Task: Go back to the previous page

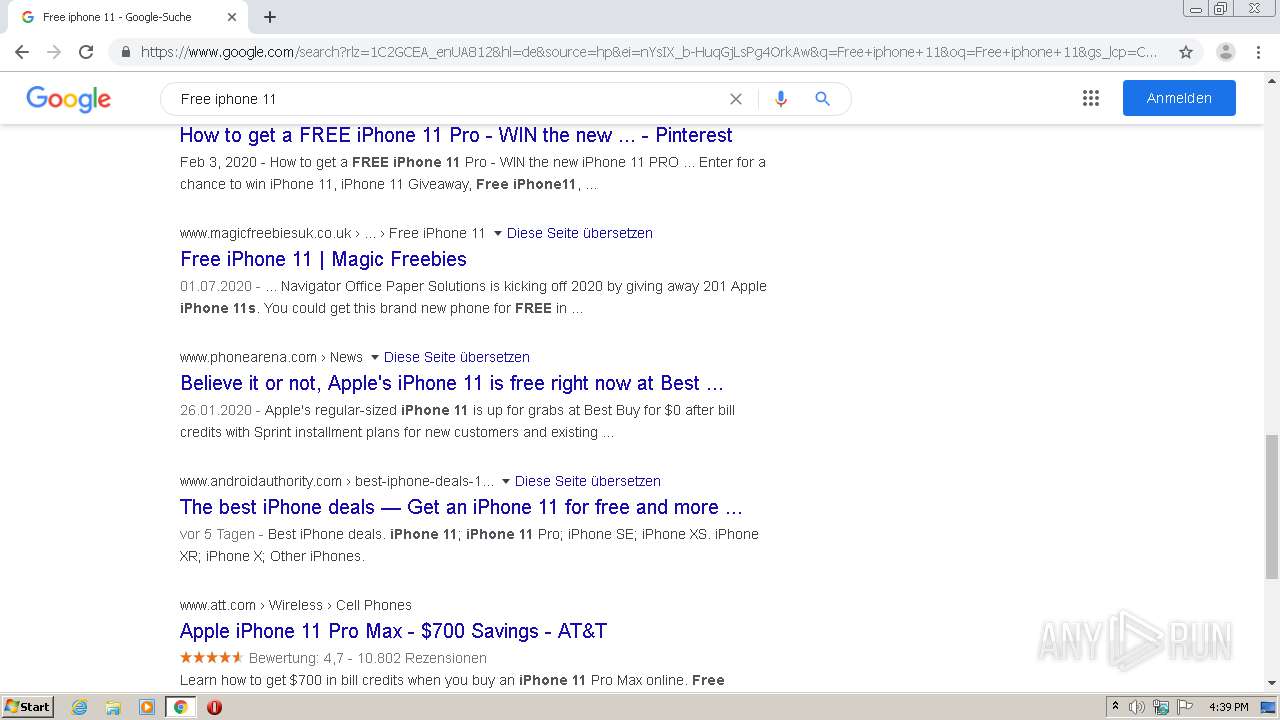Action: [x=22, y=52]
